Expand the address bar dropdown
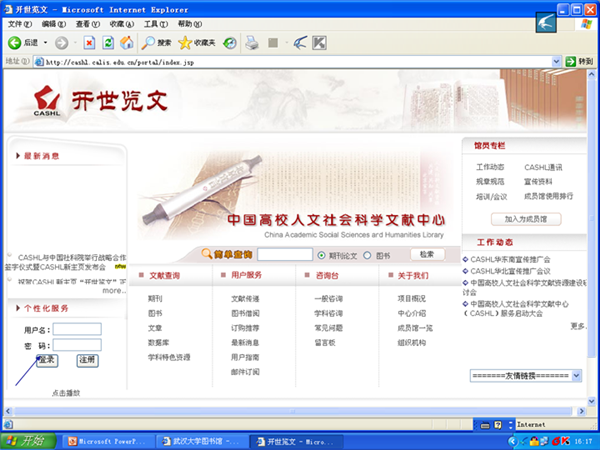 [x=556, y=62]
